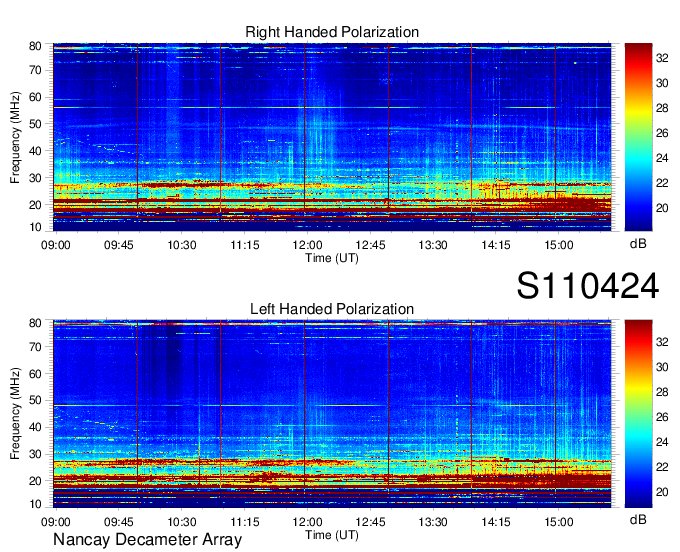Click the Right Handed Polarization color bar

click(638, 137)
